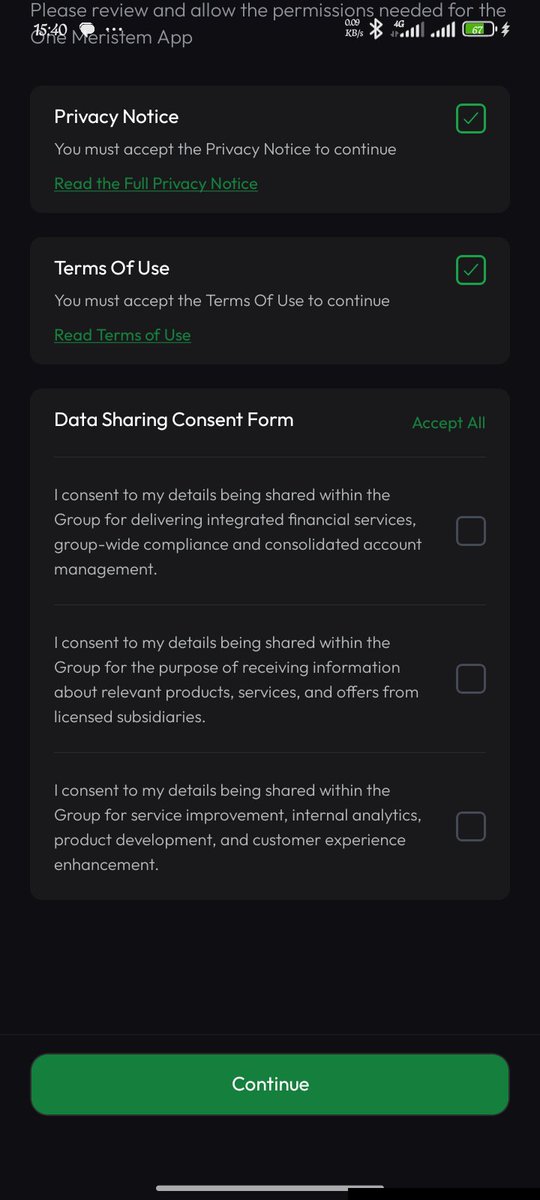This screenshot has height=1200, width=540.
Task: Tap the network speed KB/s indicator
Action: tap(353, 28)
